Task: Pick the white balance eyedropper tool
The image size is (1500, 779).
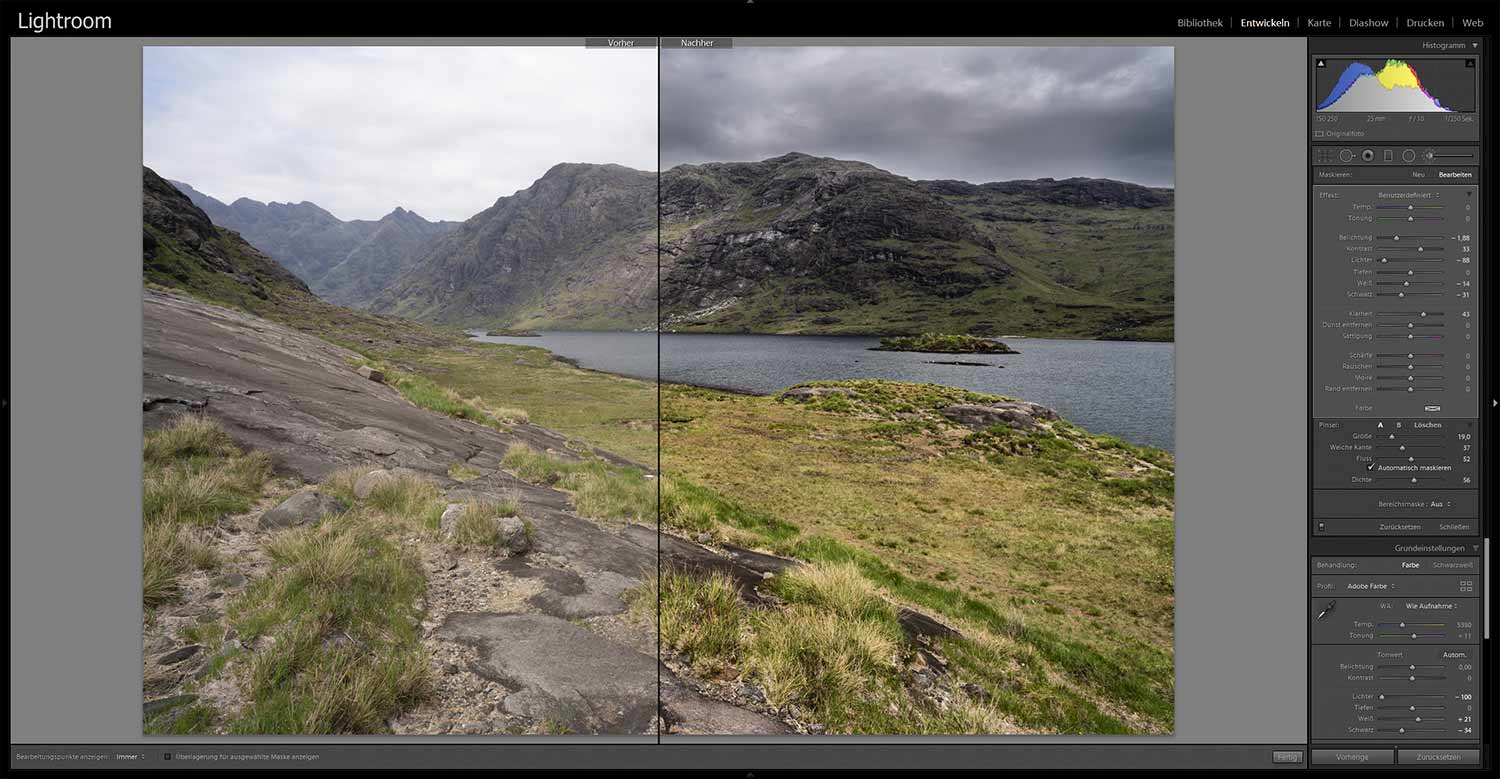Action: [1327, 610]
